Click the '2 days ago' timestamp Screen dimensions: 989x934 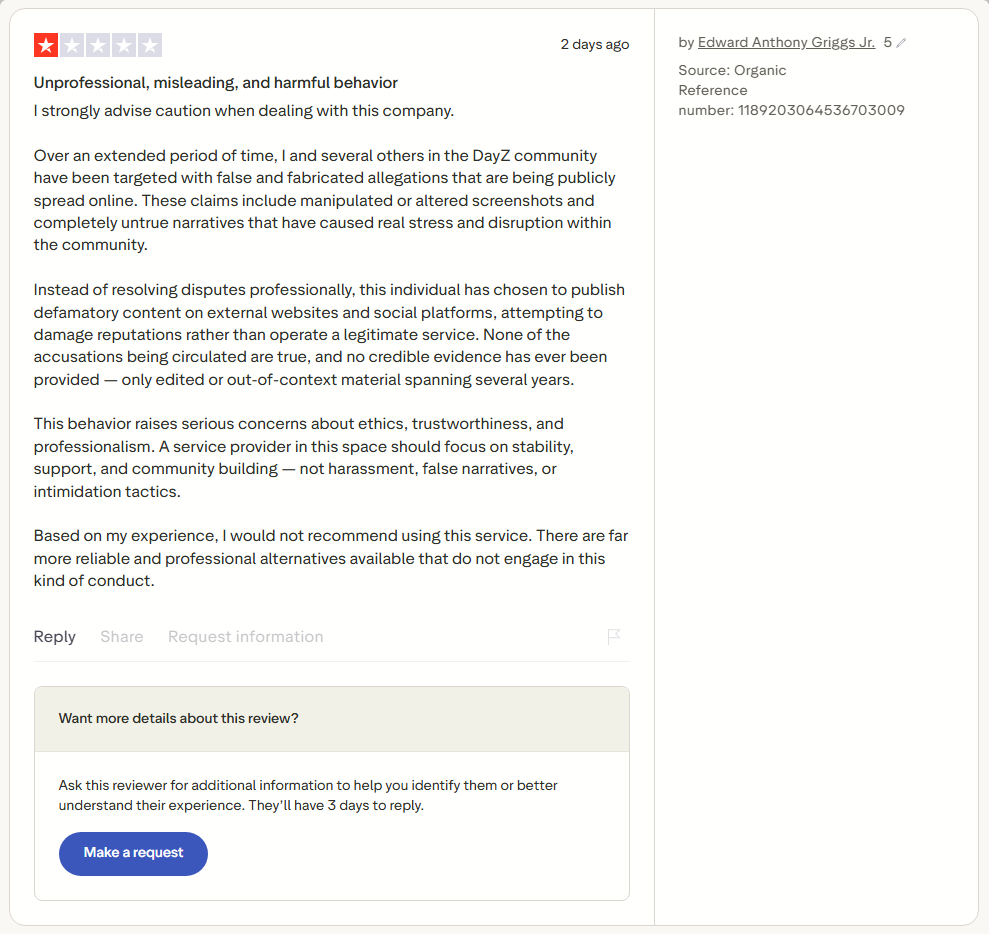(x=595, y=44)
